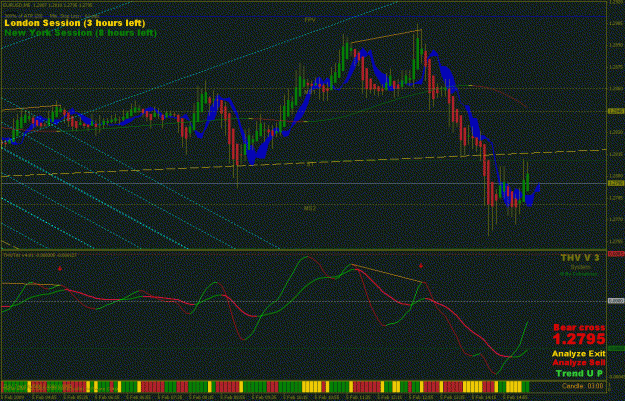Select the left red down-arrow signal in oscillator
The height and width of the screenshot is (401, 625).
(x=60, y=269)
